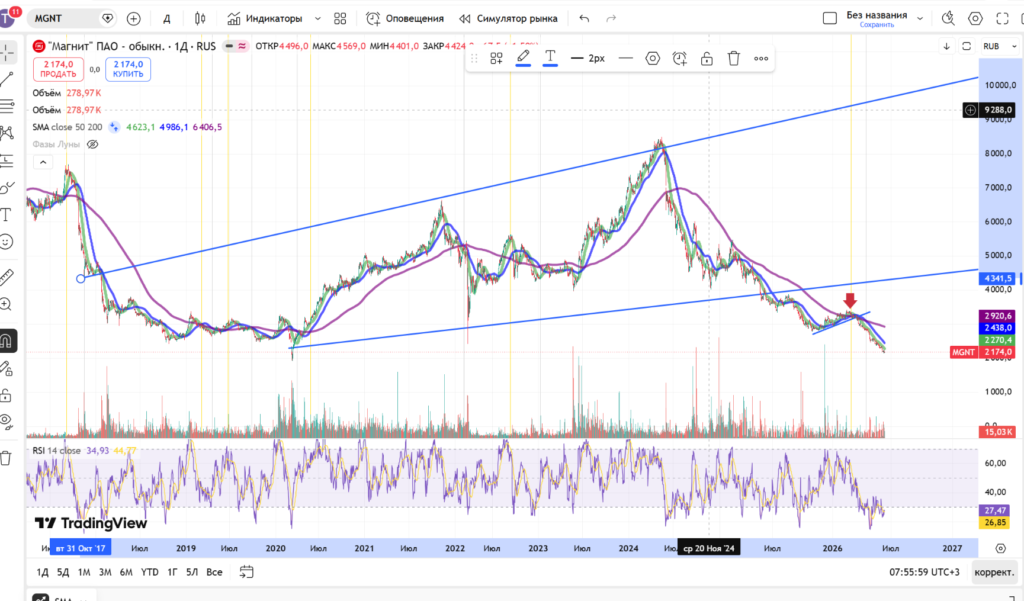Screen dimensions: 1024x601
Task: Toggle the коррект. adjustment button
Action: click(x=994, y=572)
